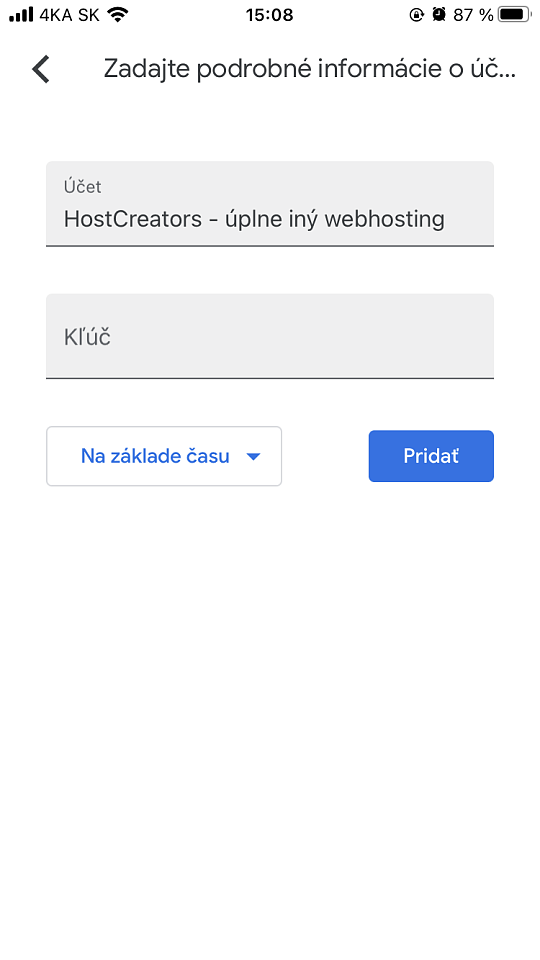Tap the Pridať label to add account
The height and width of the screenshot is (960, 540).
click(x=431, y=456)
